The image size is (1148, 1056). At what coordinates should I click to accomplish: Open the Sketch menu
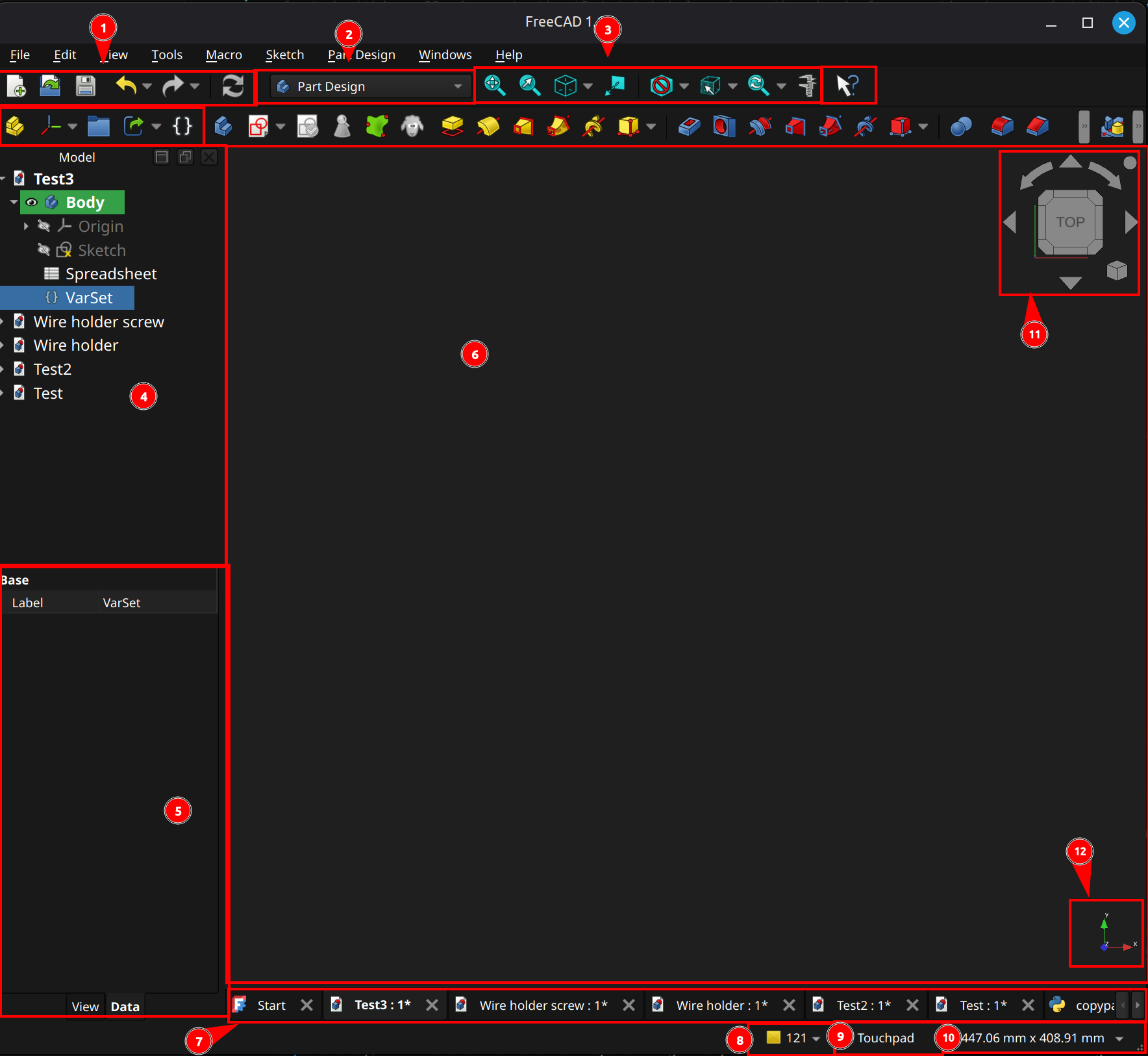pyautogui.click(x=284, y=55)
